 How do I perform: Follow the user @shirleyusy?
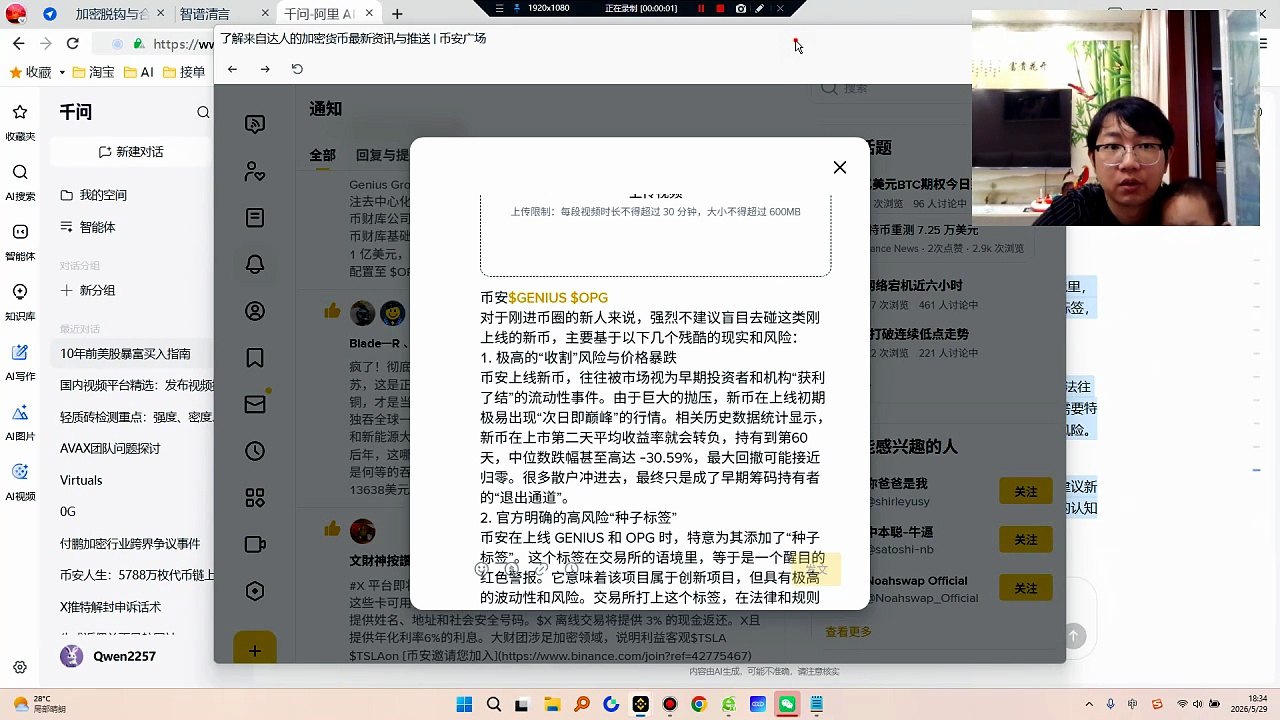(1025, 491)
